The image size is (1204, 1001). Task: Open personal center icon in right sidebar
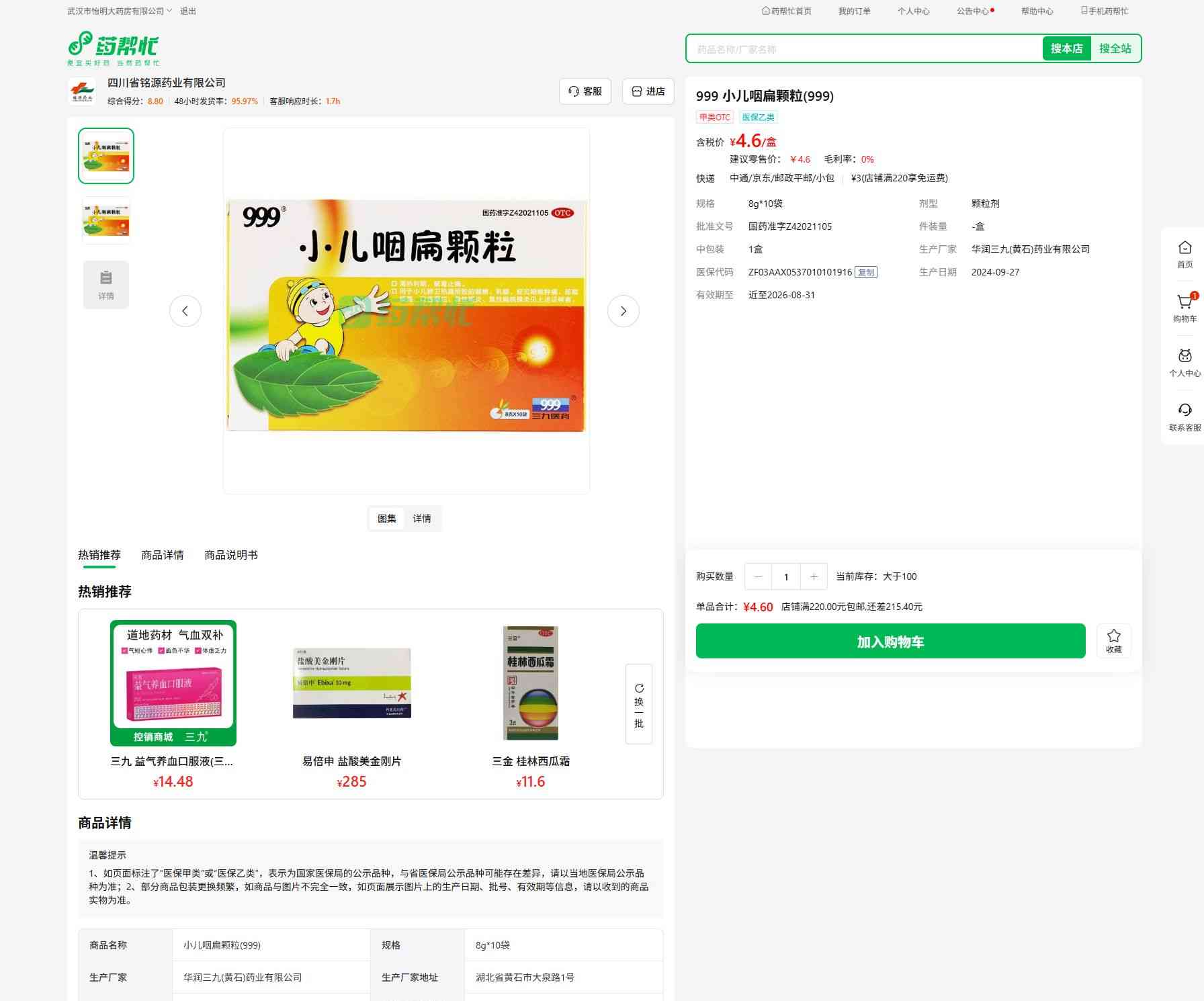1185,357
